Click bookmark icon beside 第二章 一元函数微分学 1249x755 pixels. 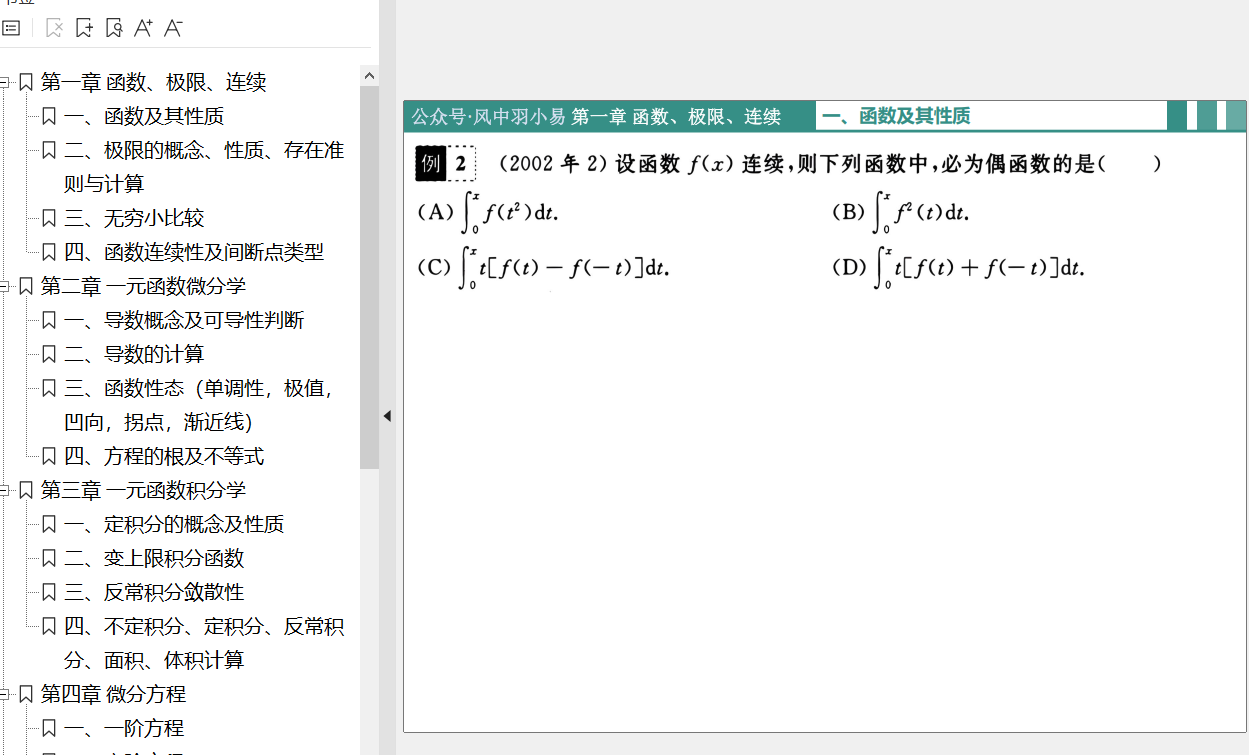(26, 287)
